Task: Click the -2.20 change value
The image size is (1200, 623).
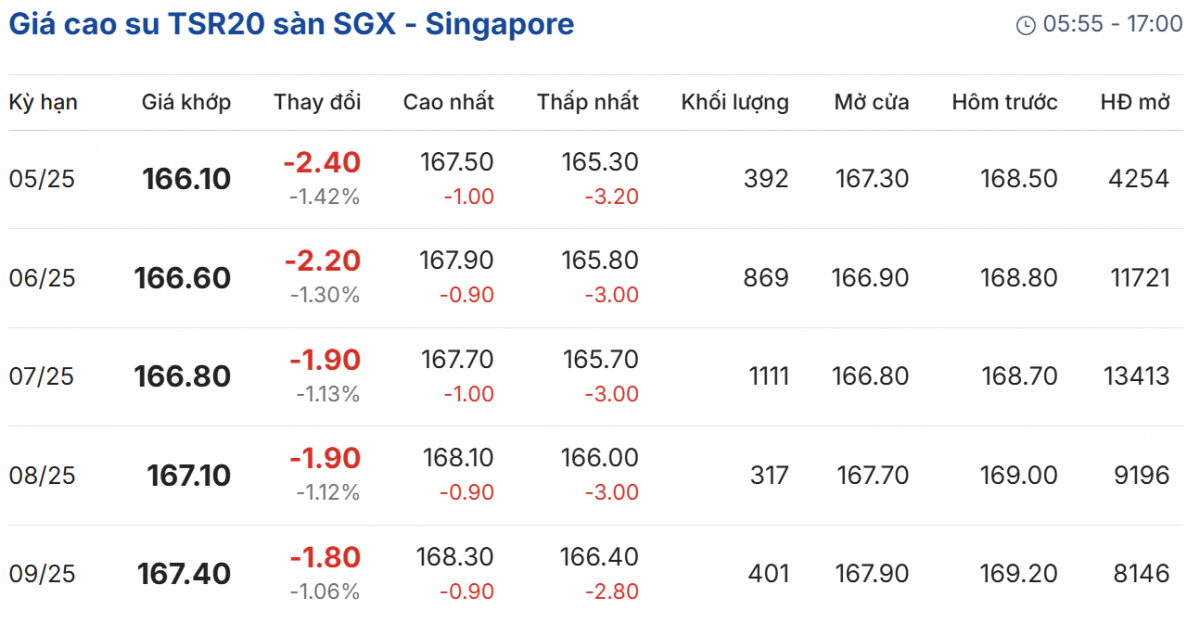Action: coord(322,261)
